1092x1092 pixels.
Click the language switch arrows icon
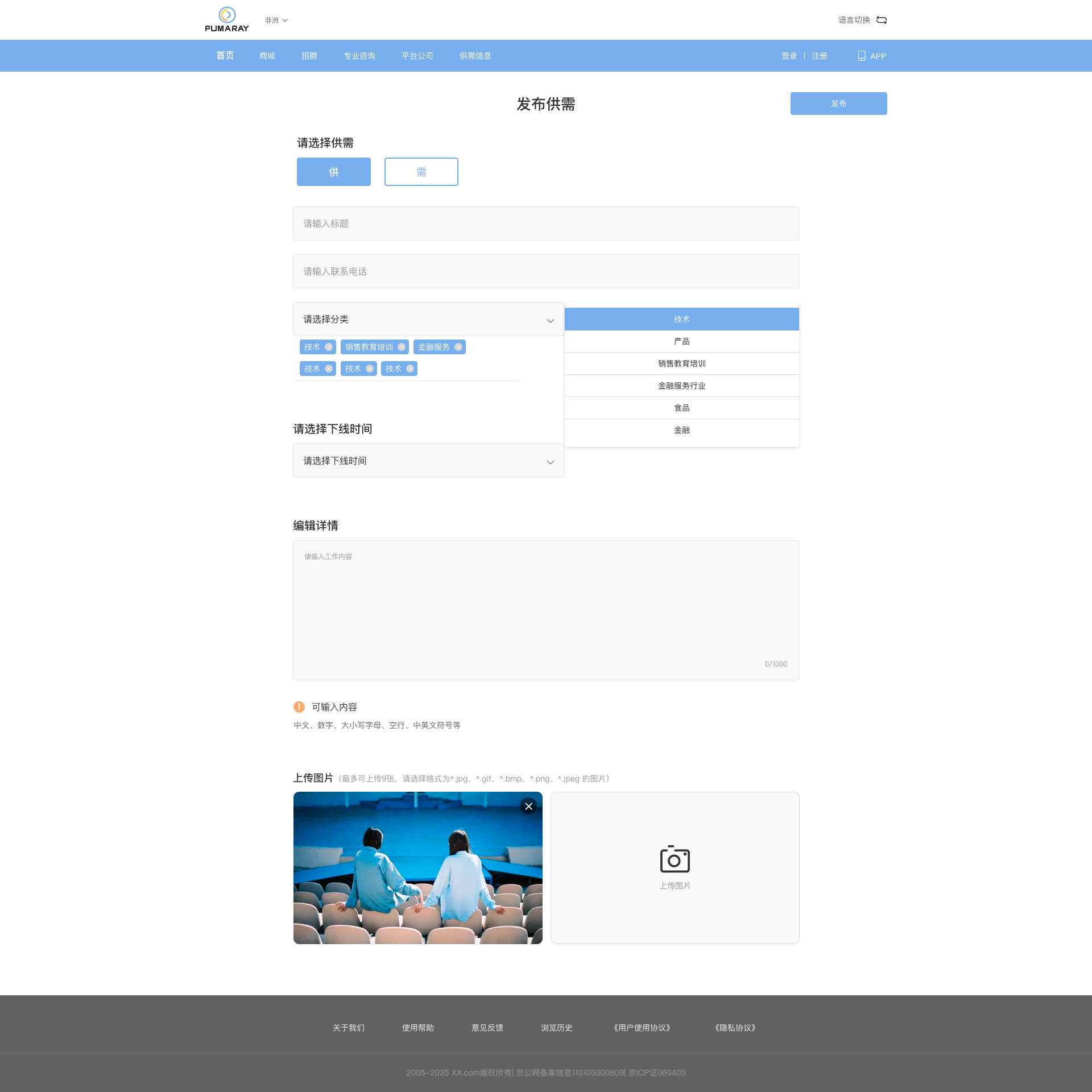pos(882,20)
